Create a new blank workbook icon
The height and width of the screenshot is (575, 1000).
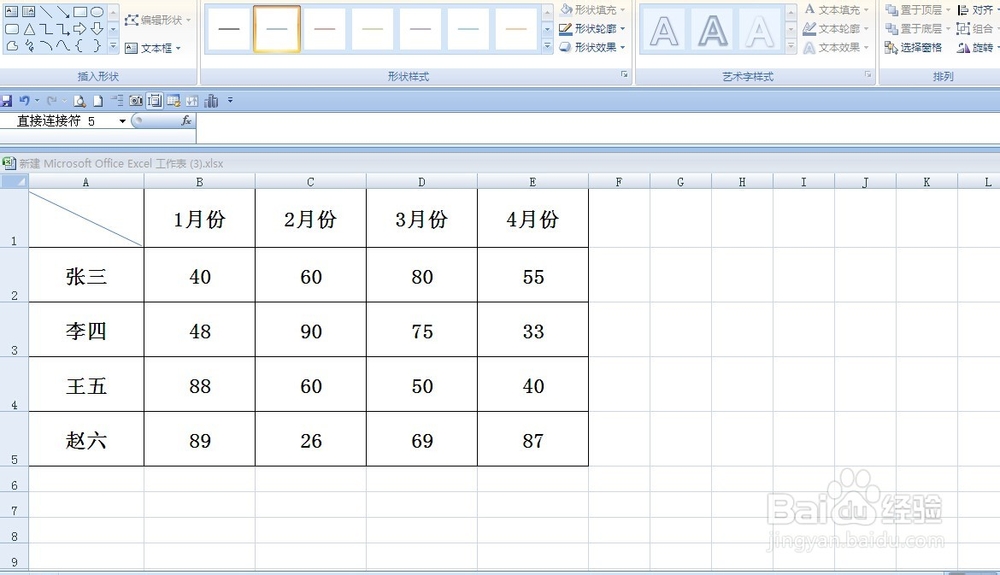click(98, 101)
